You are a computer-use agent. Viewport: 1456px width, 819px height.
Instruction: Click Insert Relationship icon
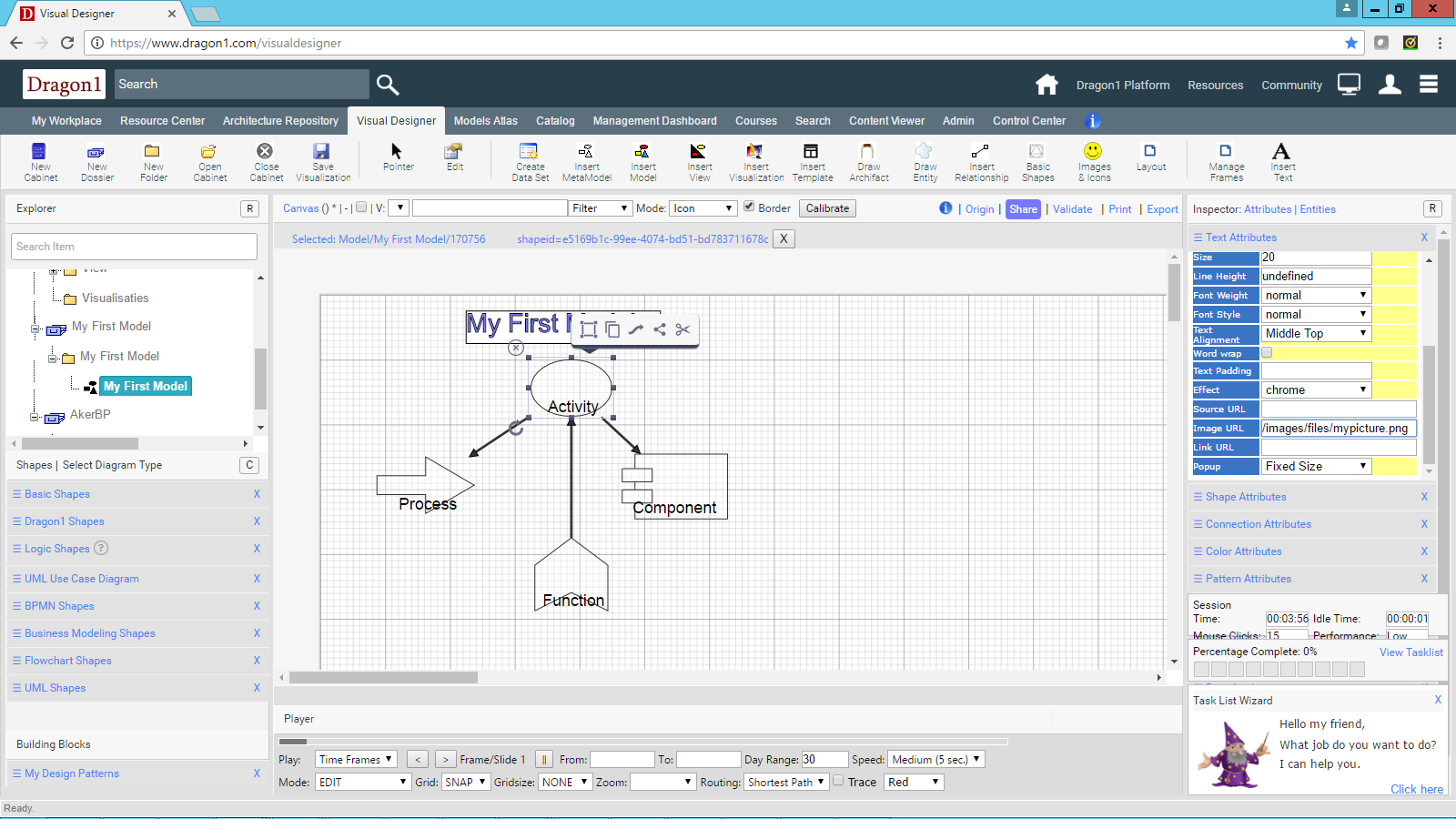[980, 151]
